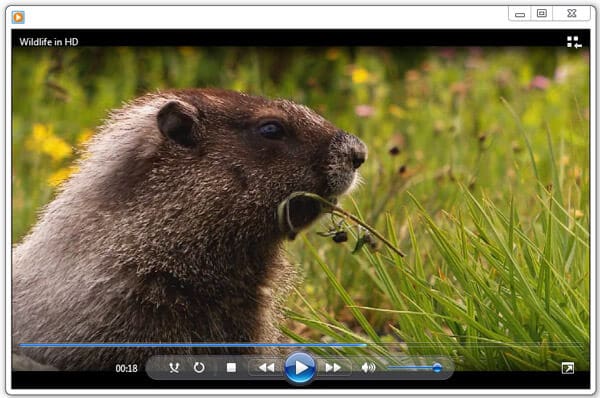This screenshot has height=398, width=600.
Task: Click the Next / fast forward button
Action: [333, 368]
